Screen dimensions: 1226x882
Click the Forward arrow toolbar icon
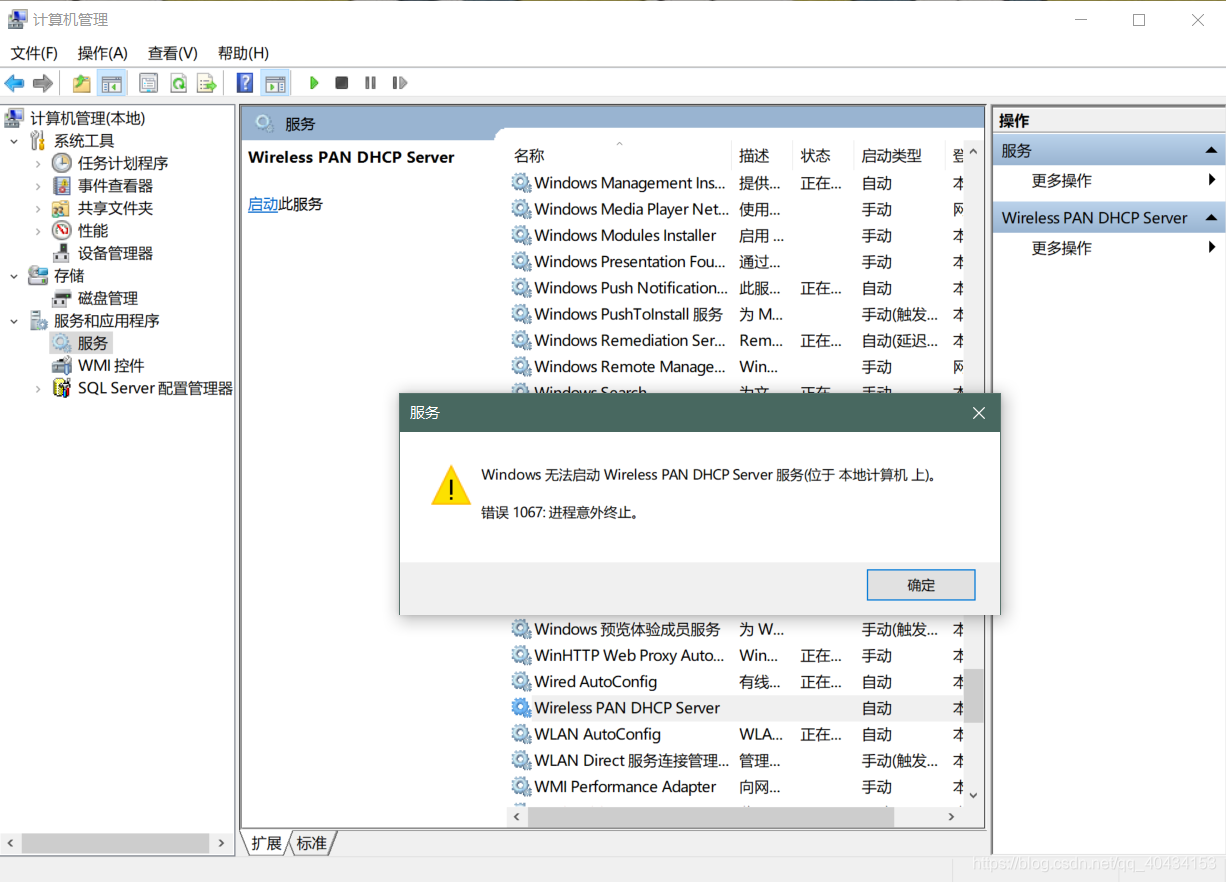coord(42,83)
